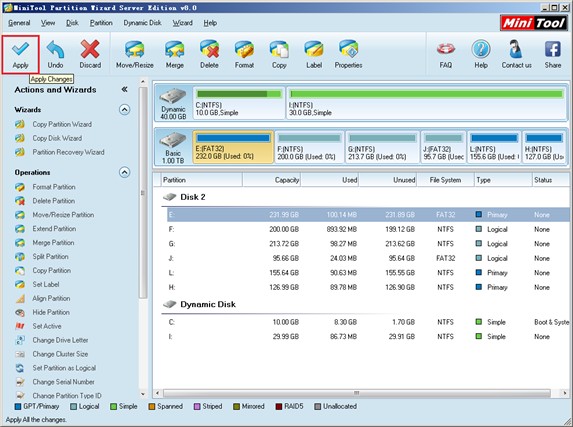Select J:(FAT32) 95.7 GB partition block
The width and height of the screenshot is (573, 427).
(443, 147)
